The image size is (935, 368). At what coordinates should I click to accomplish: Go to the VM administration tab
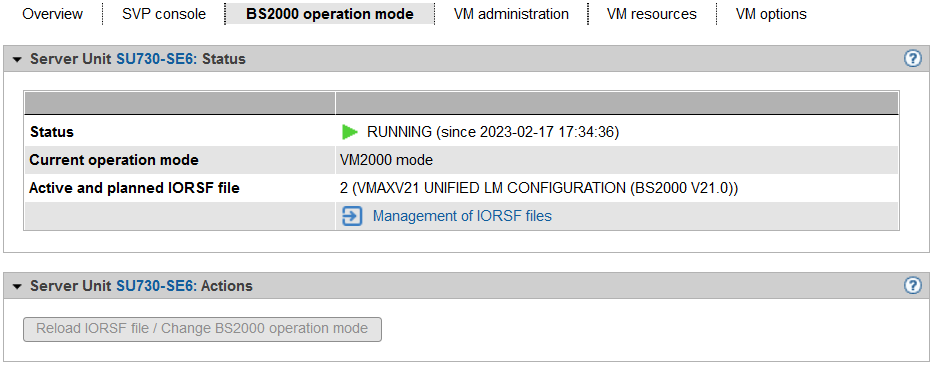(x=511, y=14)
